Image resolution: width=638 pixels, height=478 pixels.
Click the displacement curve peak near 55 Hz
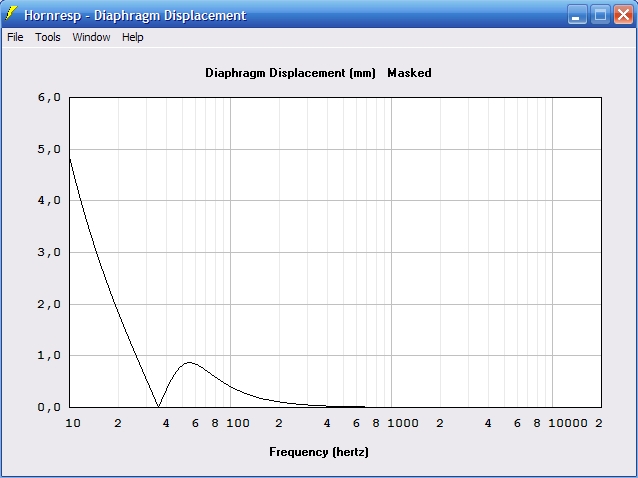click(190, 362)
